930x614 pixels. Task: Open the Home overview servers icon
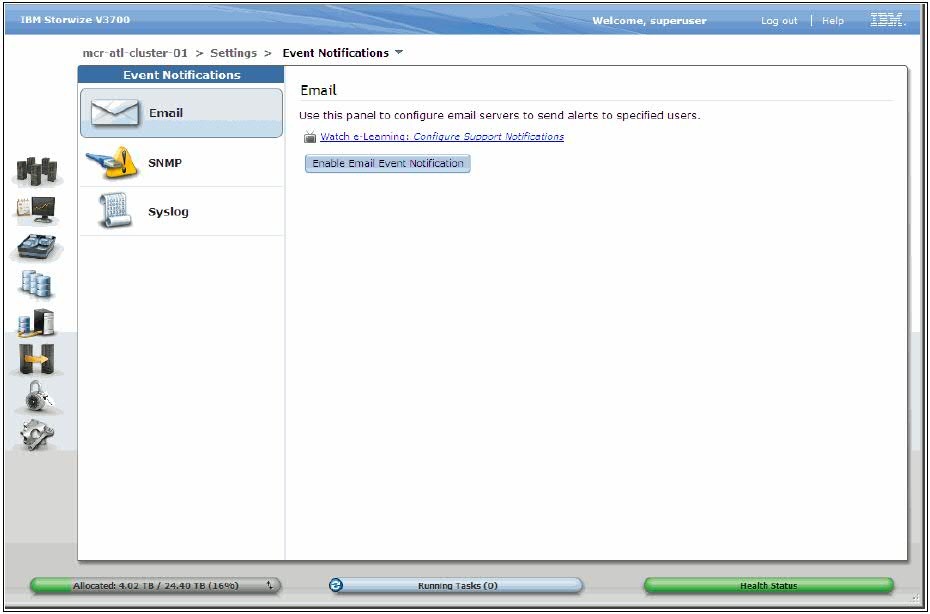coord(37,171)
